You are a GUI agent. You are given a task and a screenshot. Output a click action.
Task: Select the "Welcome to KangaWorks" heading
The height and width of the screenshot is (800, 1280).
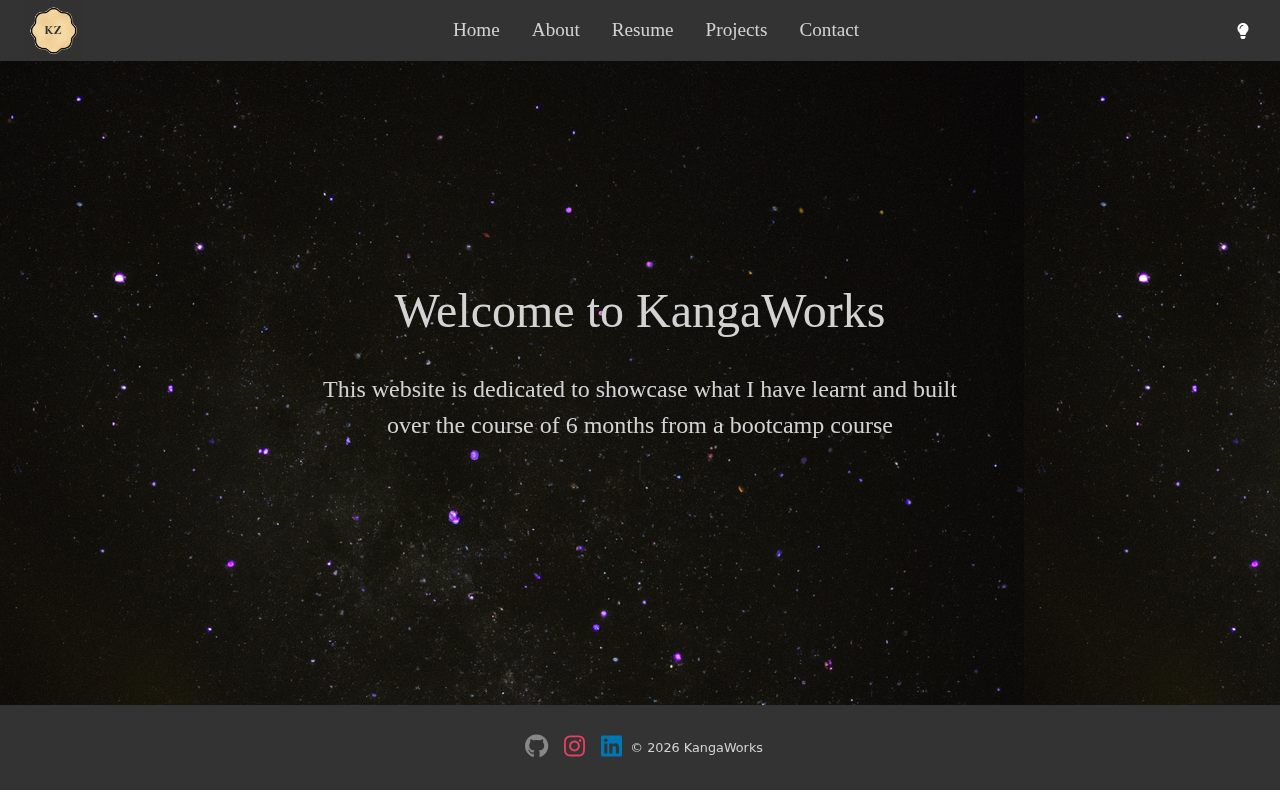(x=640, y=311)
